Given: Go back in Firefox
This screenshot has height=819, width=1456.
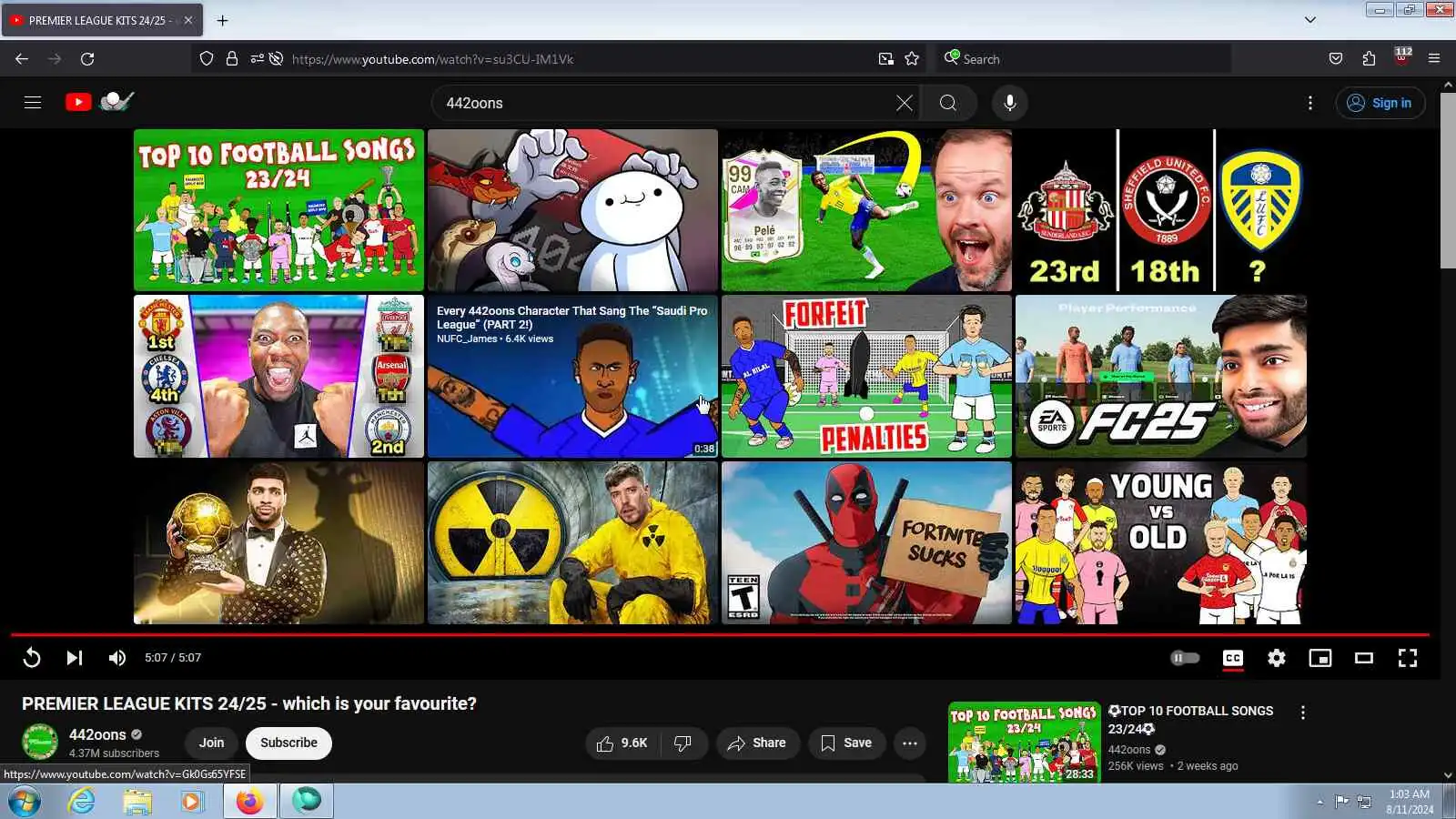Looking at the screenshot, I should point(22,59).
